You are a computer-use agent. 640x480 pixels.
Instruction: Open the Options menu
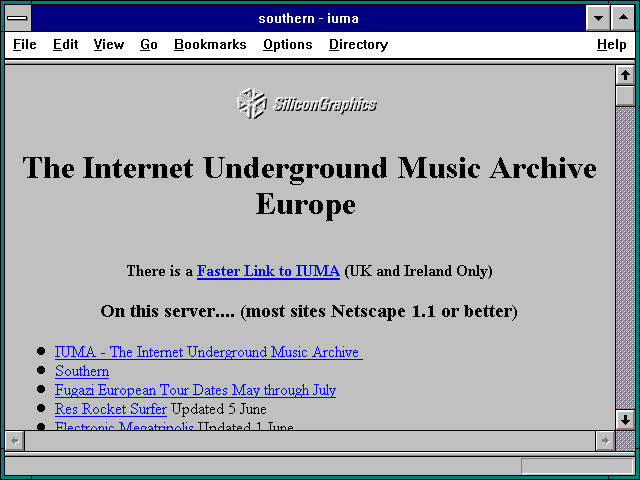tap(288, 44)
